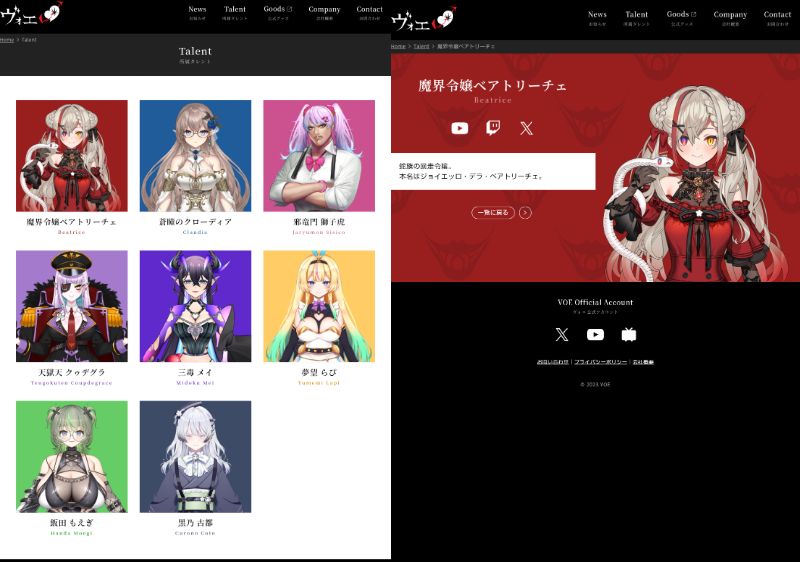Click Home breadcrumb on the Talent list page
Viewport: 800px width, 562px height.
tap(7, 40)
